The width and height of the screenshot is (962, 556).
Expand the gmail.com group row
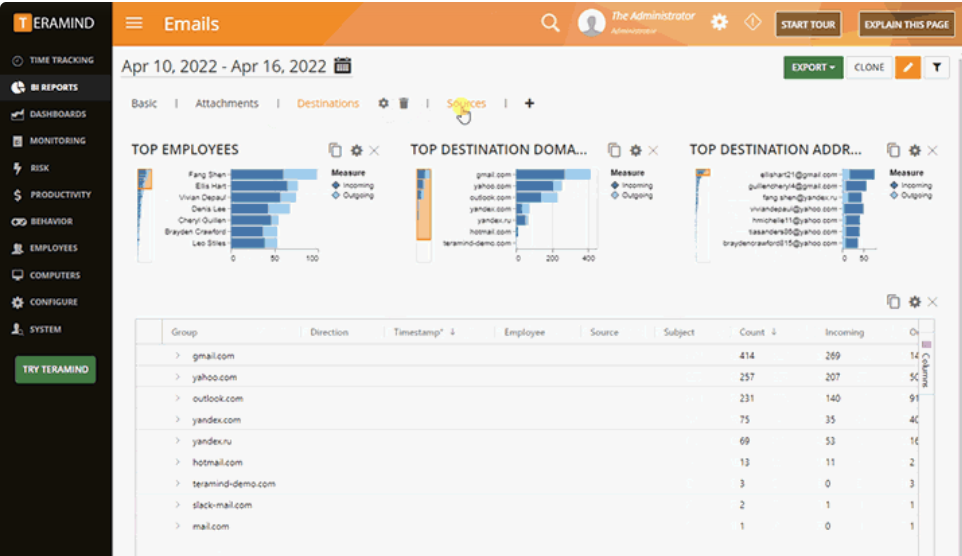pos(177,355)
